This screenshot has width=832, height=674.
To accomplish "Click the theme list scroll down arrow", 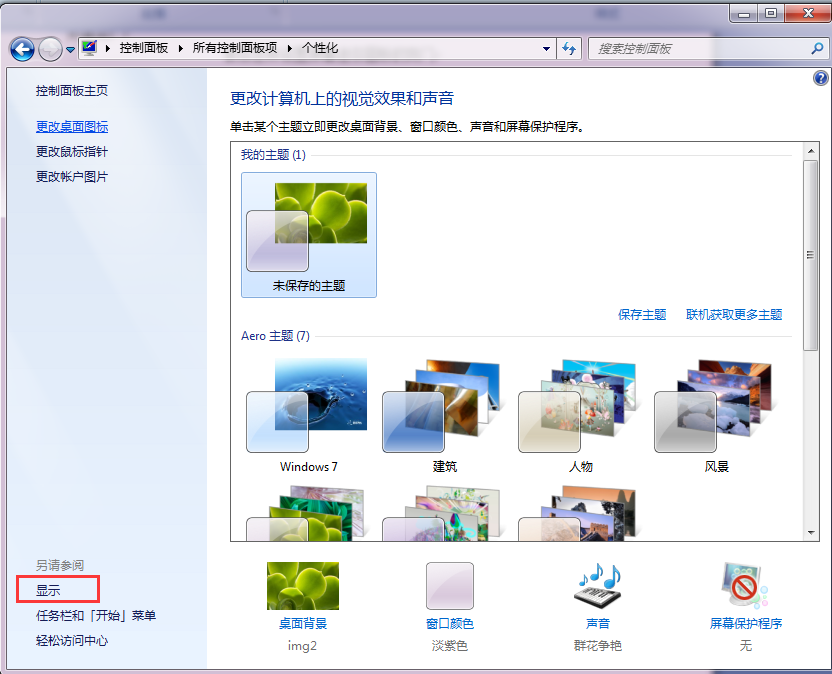I will point(811,532).
